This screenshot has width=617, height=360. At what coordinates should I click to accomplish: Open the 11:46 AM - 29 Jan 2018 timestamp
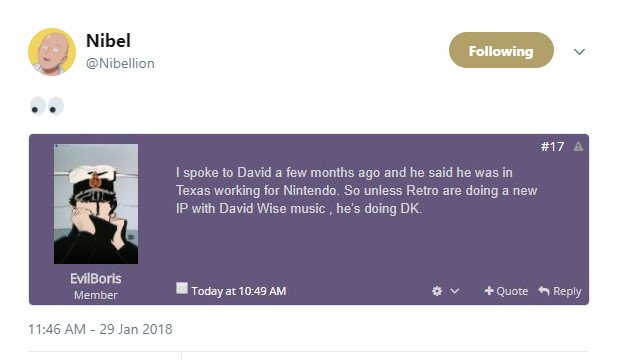[x=100, y=329]
